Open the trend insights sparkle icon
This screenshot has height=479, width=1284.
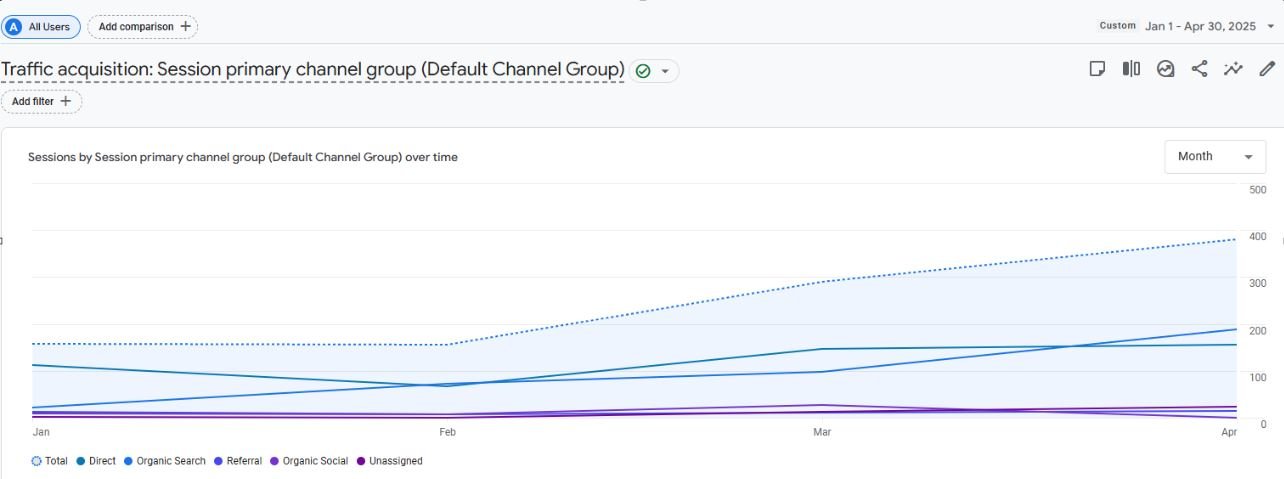click(1233, 69)
